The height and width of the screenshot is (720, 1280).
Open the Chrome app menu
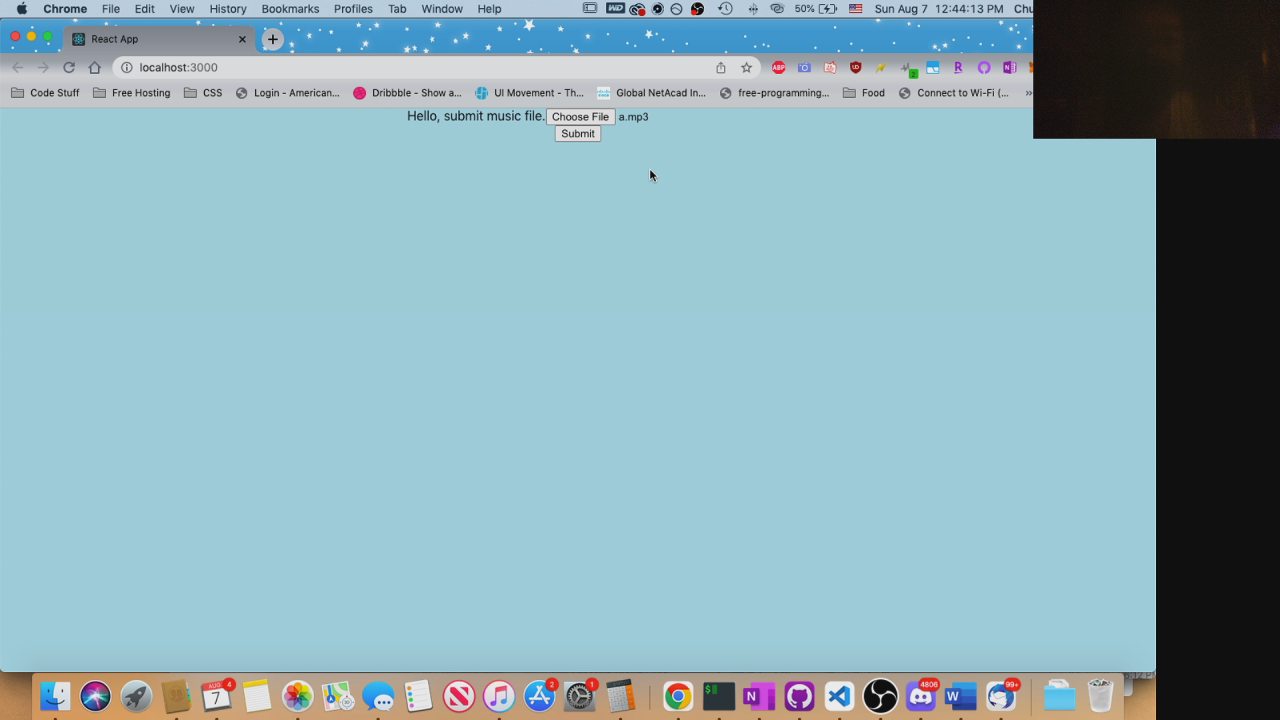click(65, 9)
